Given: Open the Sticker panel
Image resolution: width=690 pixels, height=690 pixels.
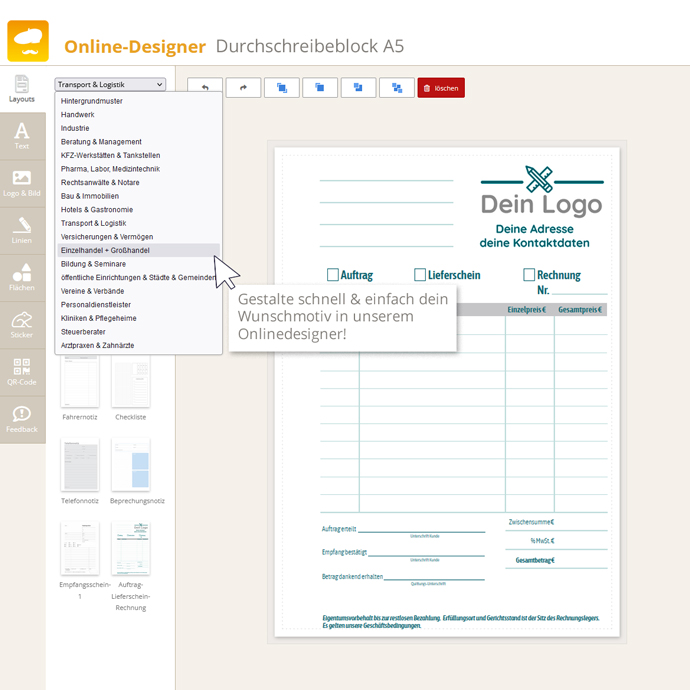Looking at the screenshot, I should point(22,324).
